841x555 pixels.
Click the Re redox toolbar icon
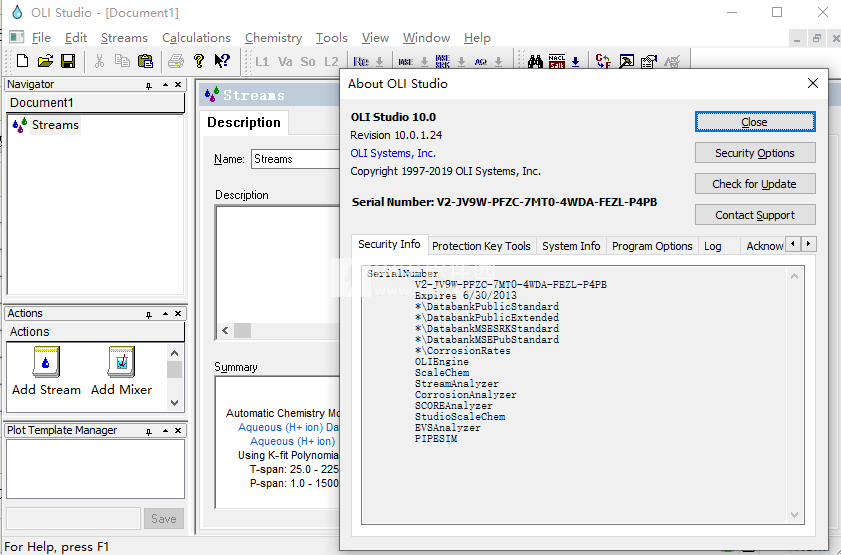click(361, 62)
